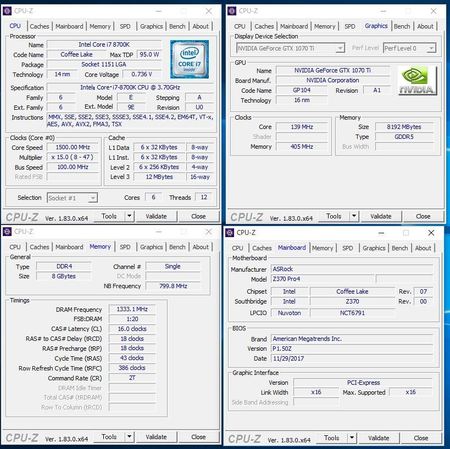Open the NVIDIA GeForce GTX 1070 Ti device dropdown

point(290,48)
